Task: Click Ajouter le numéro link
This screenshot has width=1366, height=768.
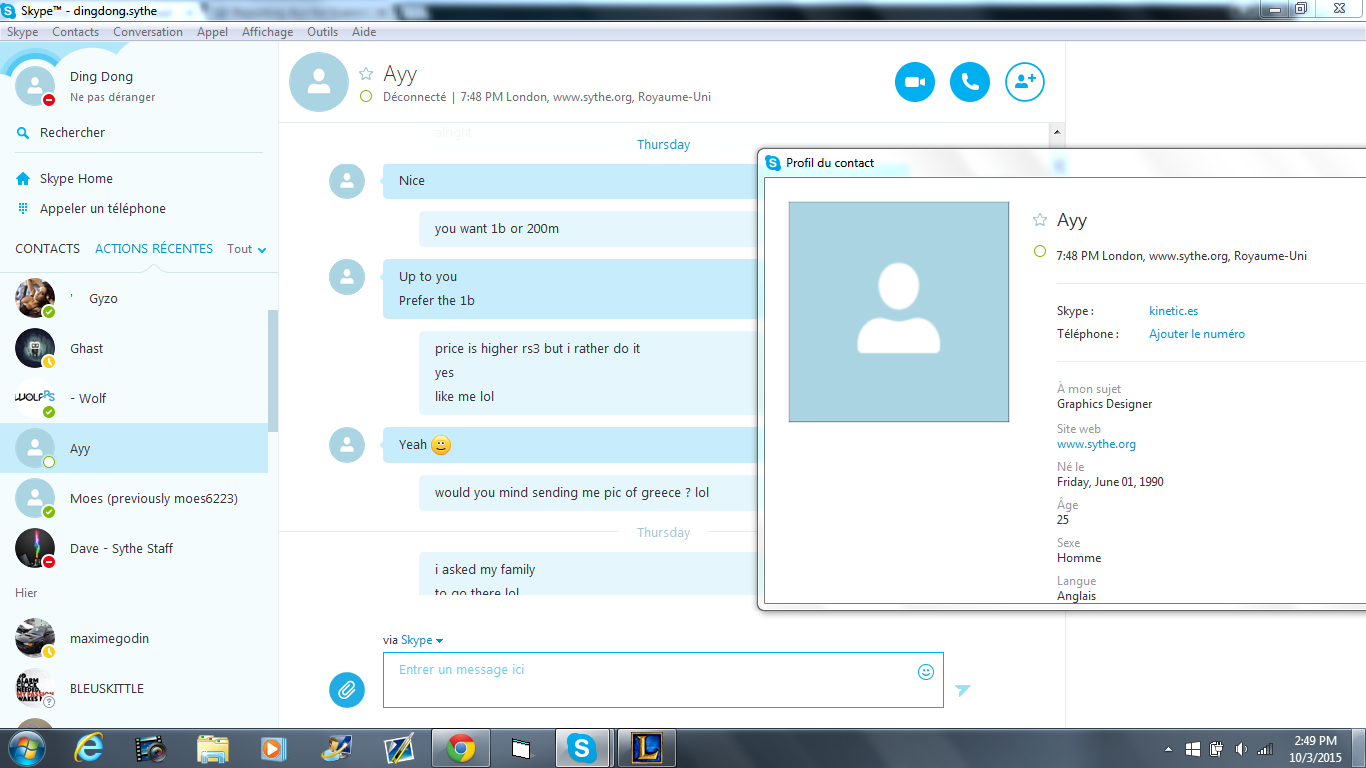Action: point(1197,334)
